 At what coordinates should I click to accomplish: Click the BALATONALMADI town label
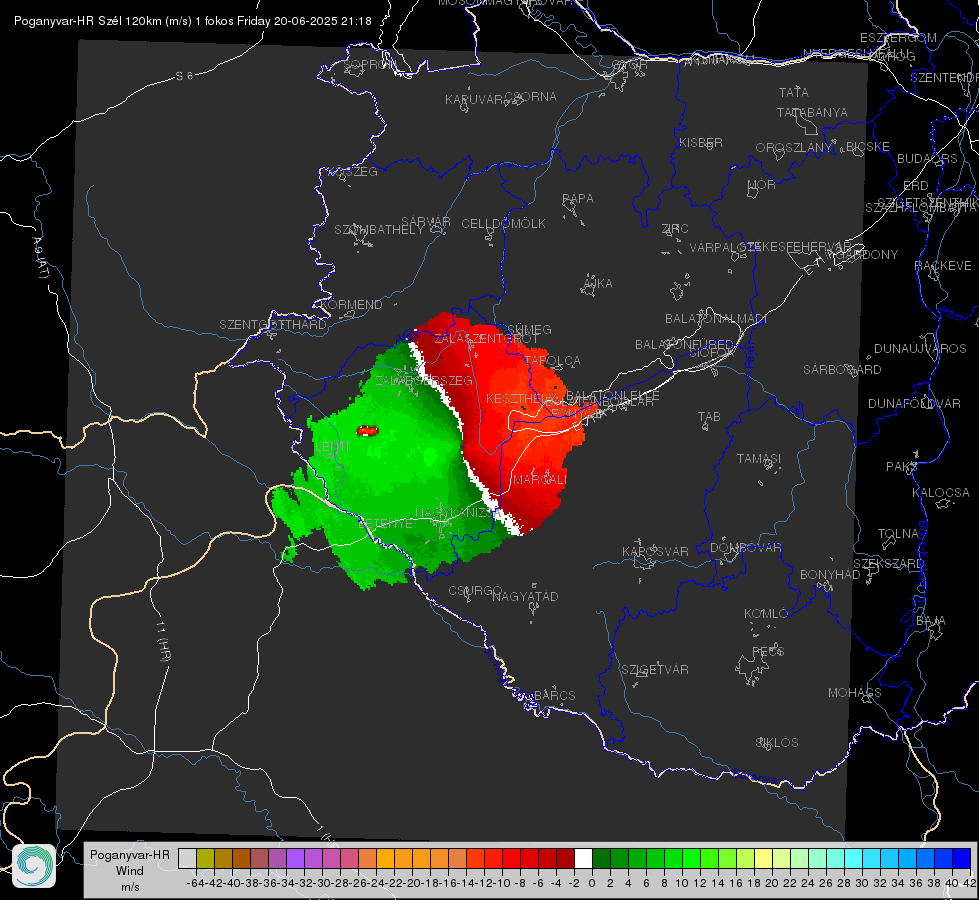click(x=716, y=319)
